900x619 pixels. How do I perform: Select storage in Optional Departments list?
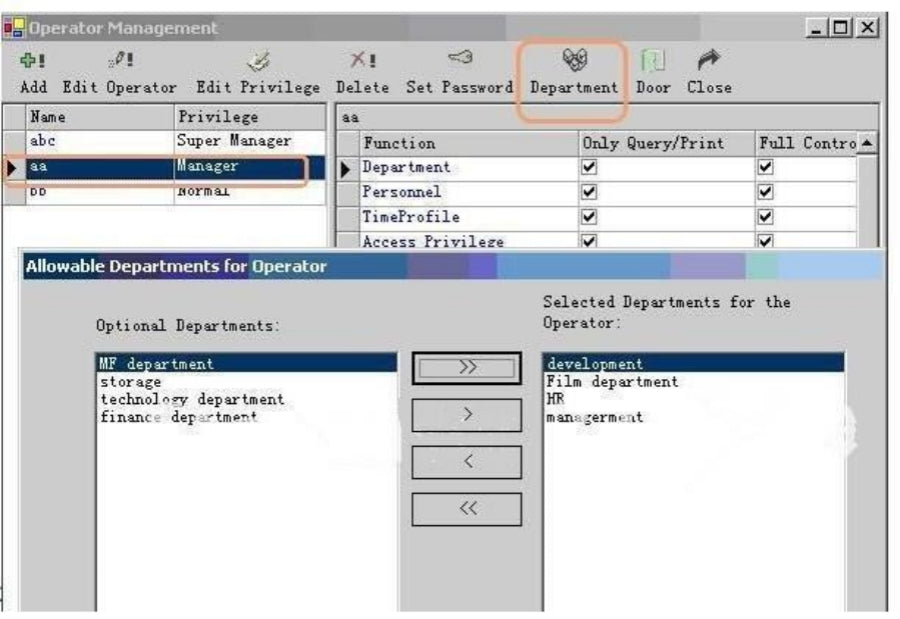click(130, 381)
